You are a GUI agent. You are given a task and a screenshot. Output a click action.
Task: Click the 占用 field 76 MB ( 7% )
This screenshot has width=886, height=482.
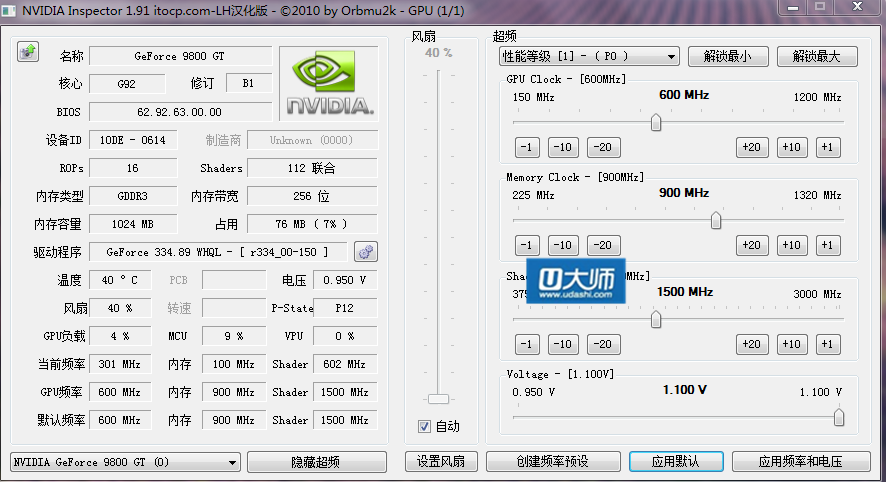point(312,224)
